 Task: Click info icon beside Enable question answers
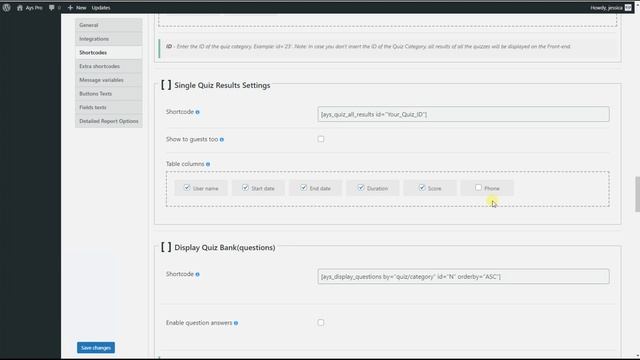tap(236, 323)
